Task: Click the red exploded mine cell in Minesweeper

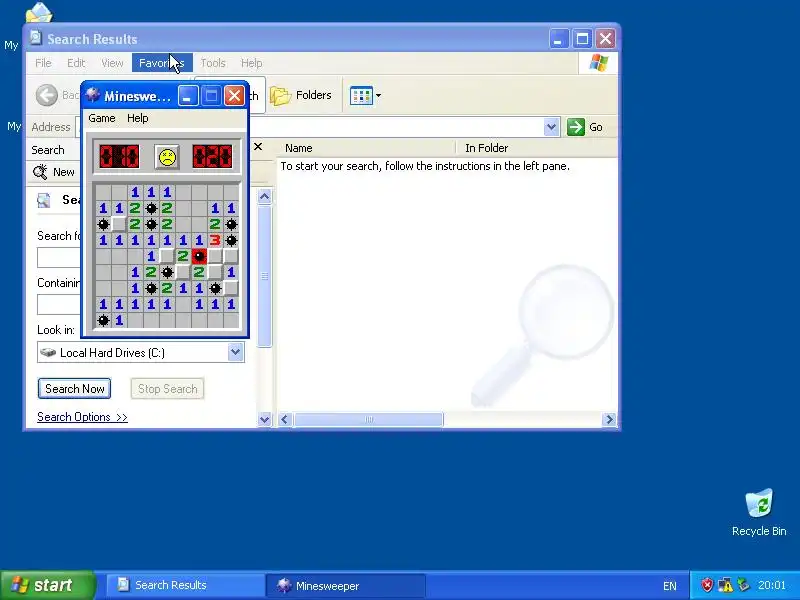Action: pyautogui.click(x=199, y=256)
